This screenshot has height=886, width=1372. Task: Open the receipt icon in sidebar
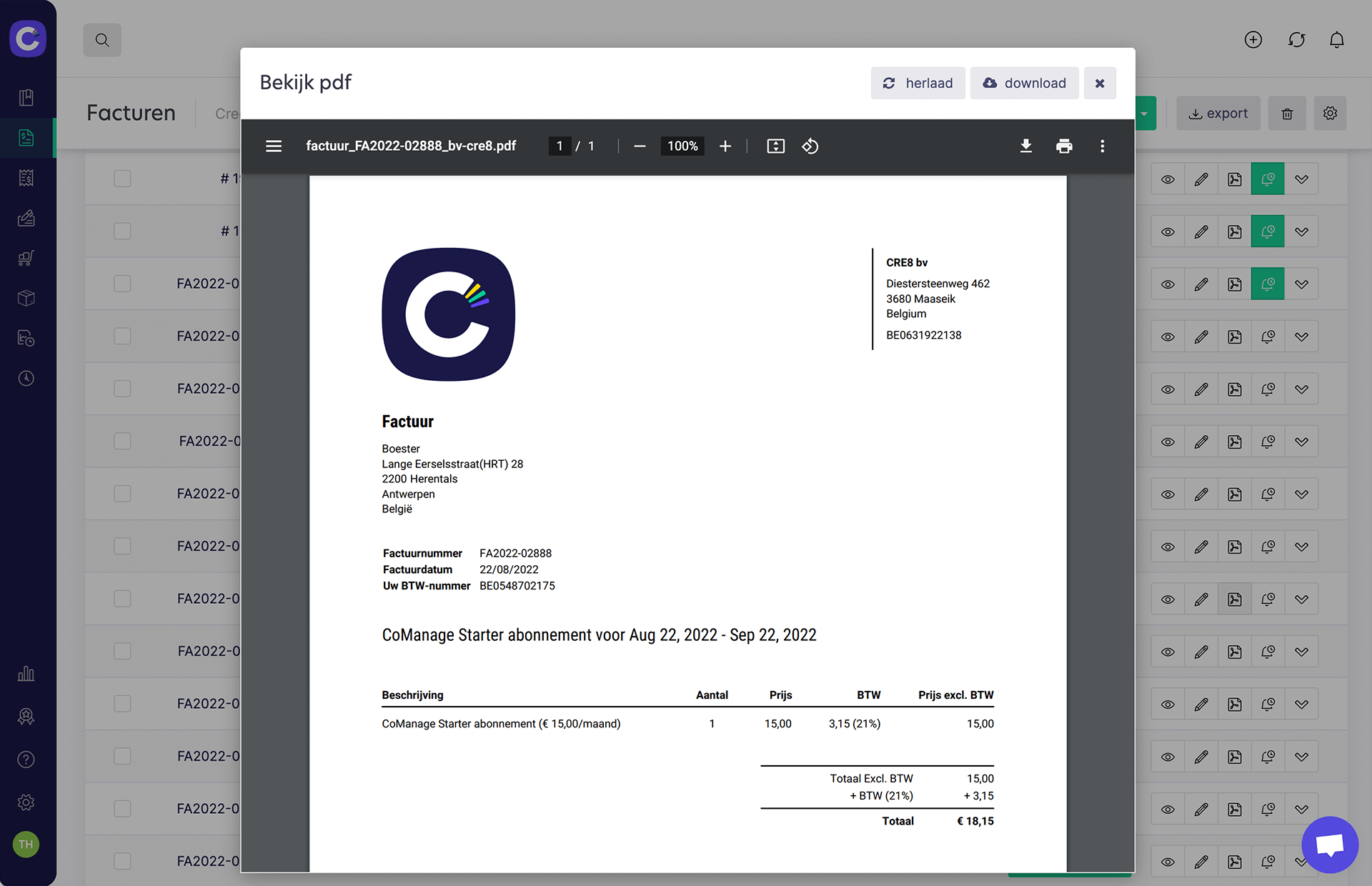point(26,177)
